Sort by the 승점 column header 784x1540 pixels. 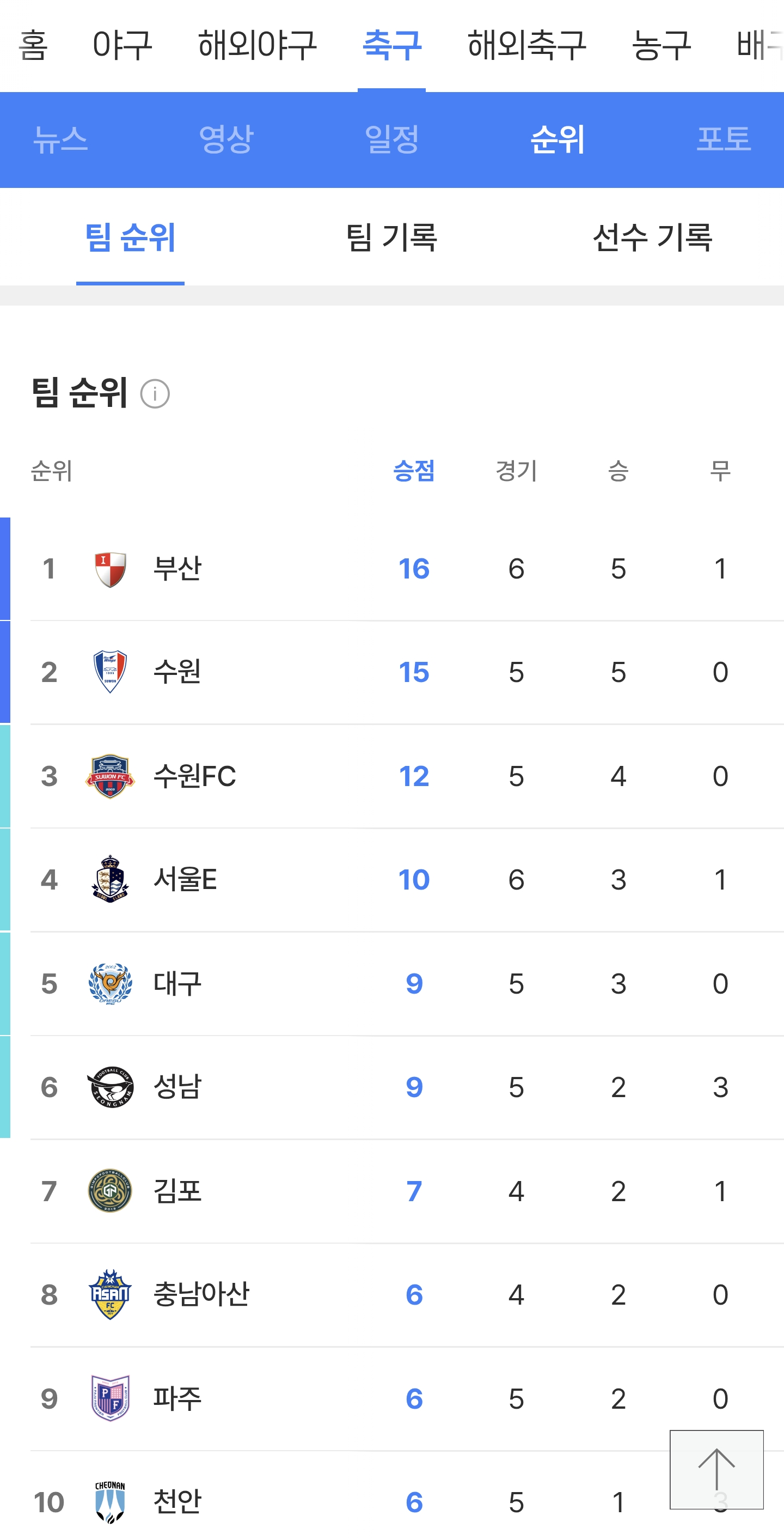(414, 471)
